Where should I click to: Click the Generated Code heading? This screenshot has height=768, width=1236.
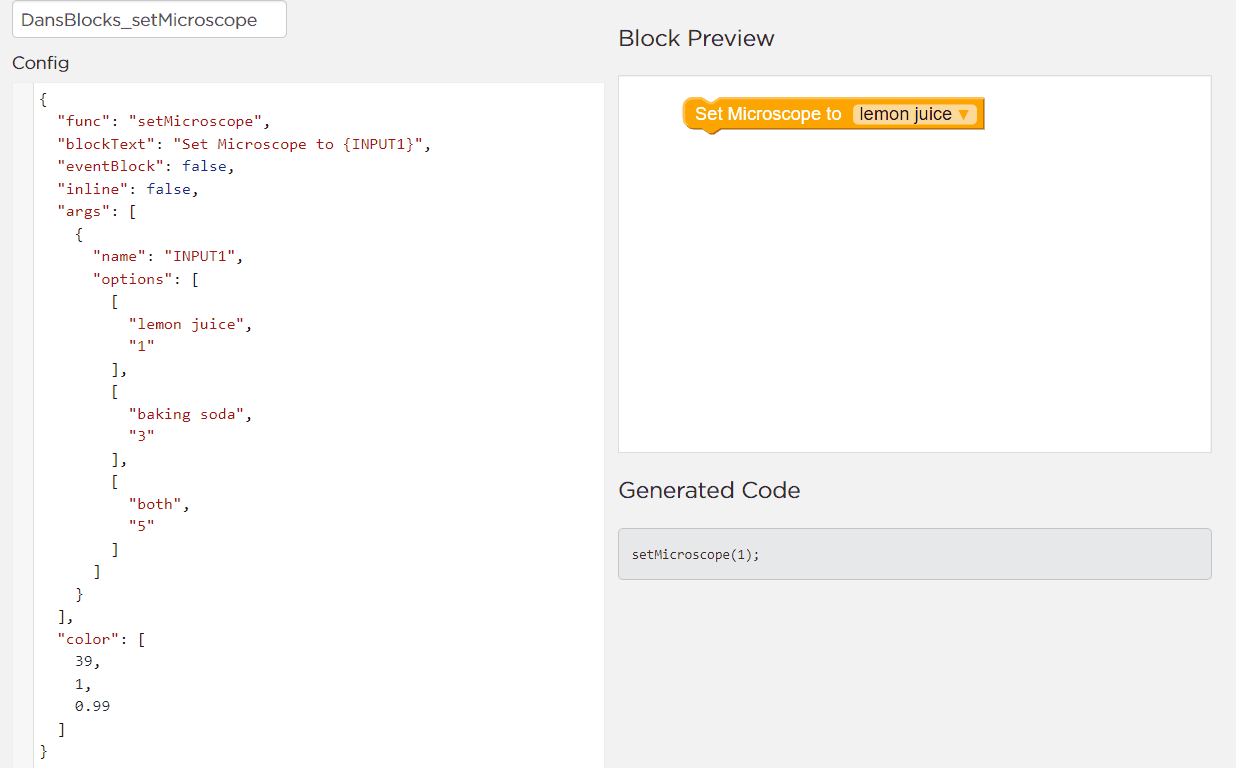point(709,490)
